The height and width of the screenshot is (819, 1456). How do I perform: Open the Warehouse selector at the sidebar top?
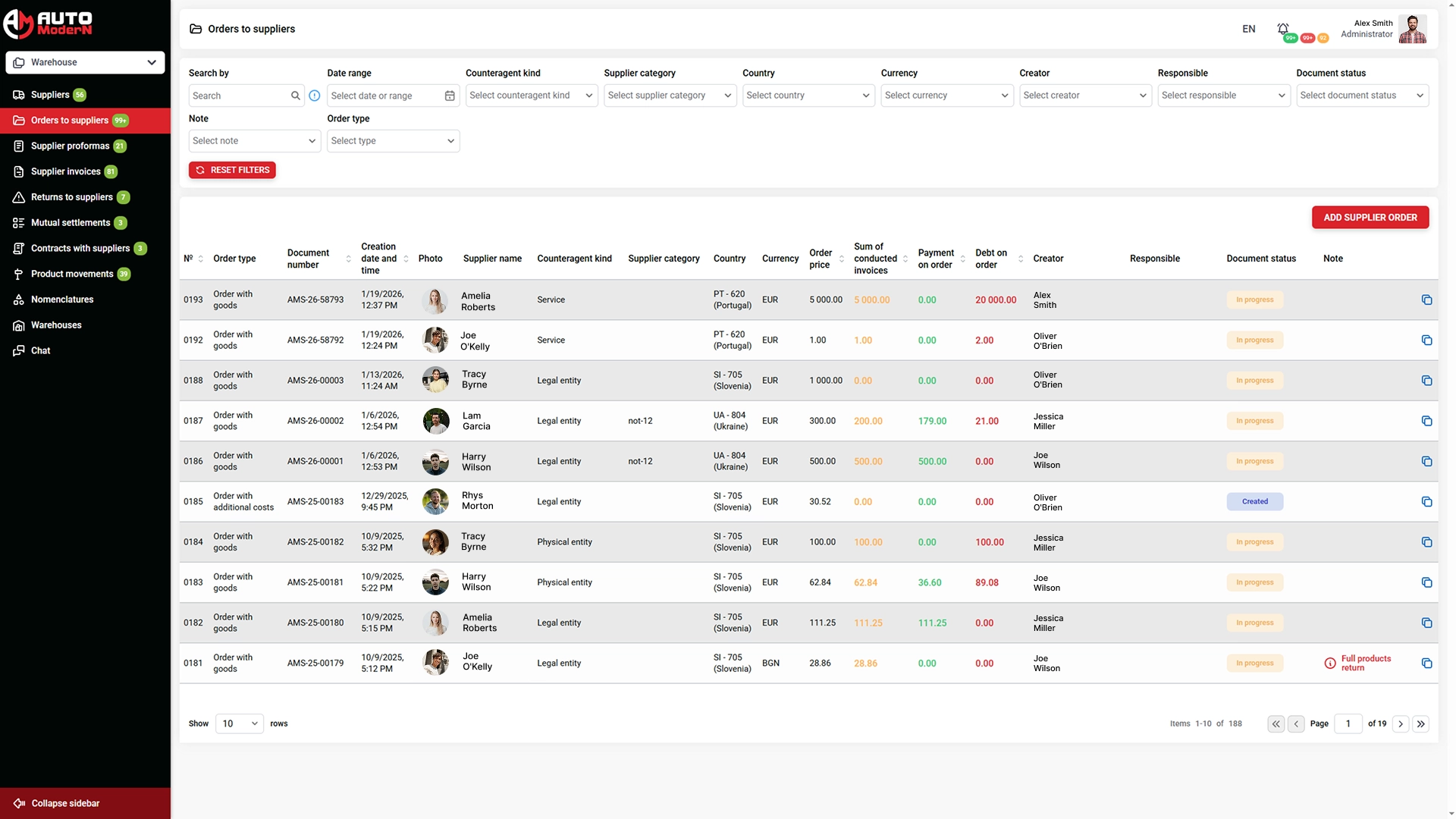coord(85,62)
